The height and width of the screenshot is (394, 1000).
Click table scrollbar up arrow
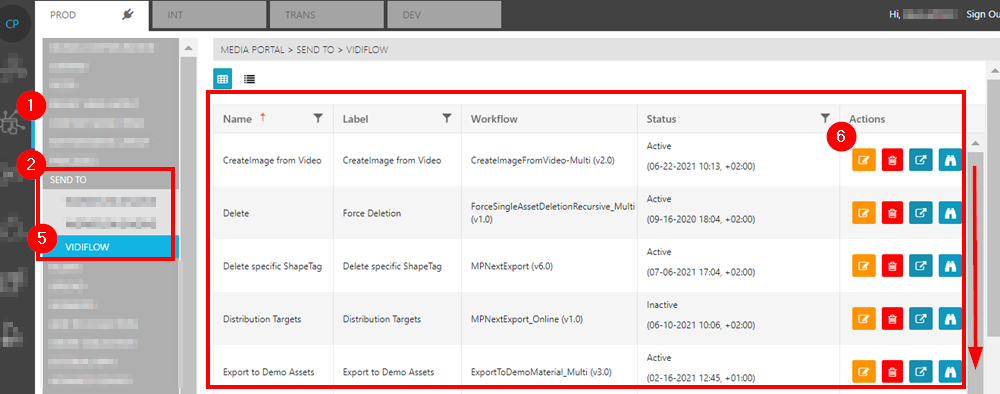pos(975,143)
